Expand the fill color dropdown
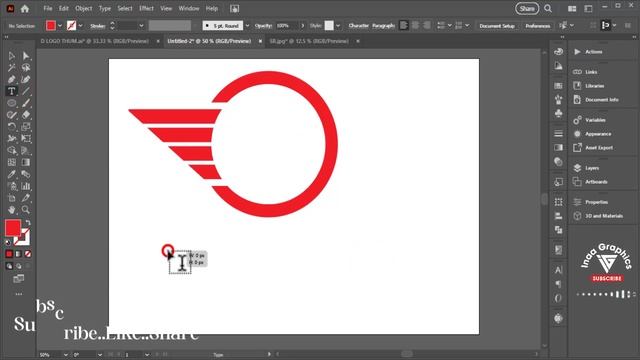Screen dimensions: 640x360 60,26
